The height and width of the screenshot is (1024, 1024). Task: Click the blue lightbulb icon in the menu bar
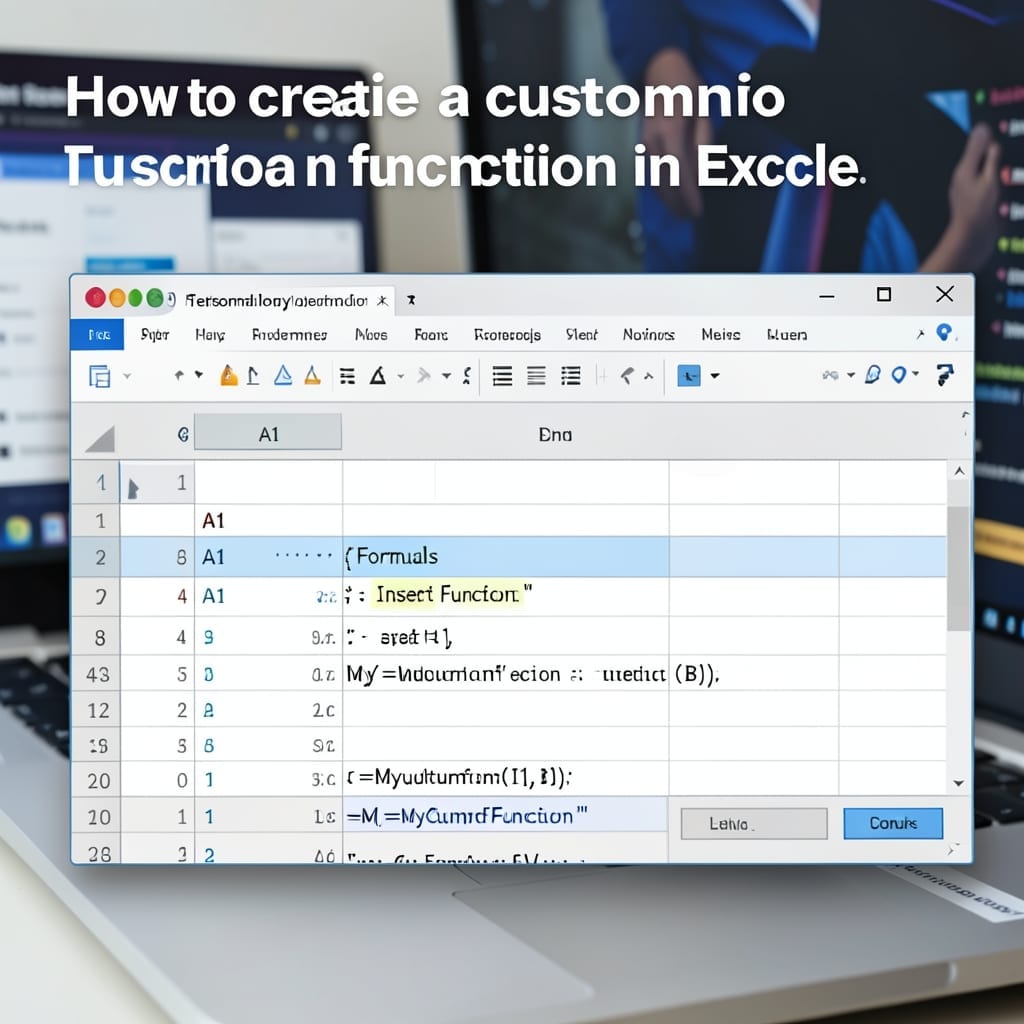click(944, 332)
